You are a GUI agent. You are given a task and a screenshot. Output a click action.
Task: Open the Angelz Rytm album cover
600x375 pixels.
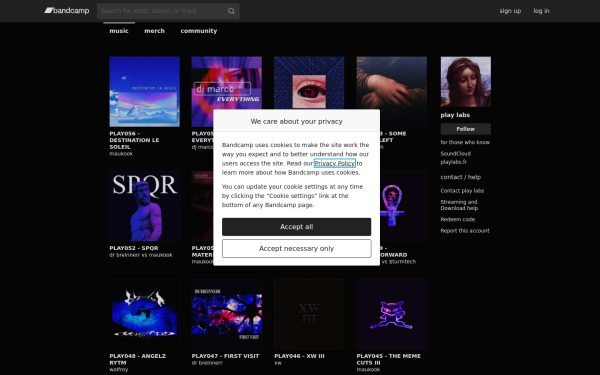tap(144, 314)
